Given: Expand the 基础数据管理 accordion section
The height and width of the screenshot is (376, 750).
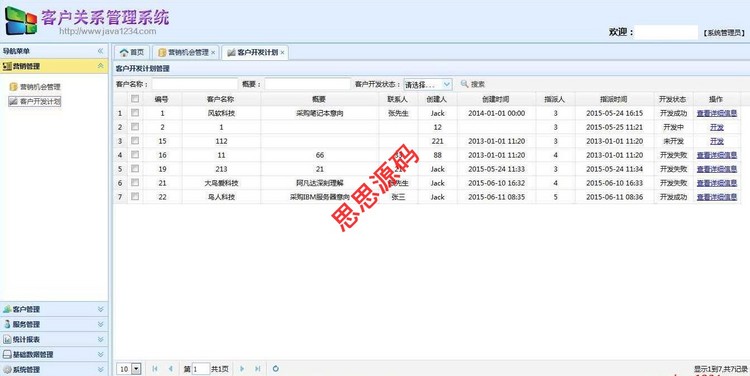Looking at the screenshot, I should [100, 354].
